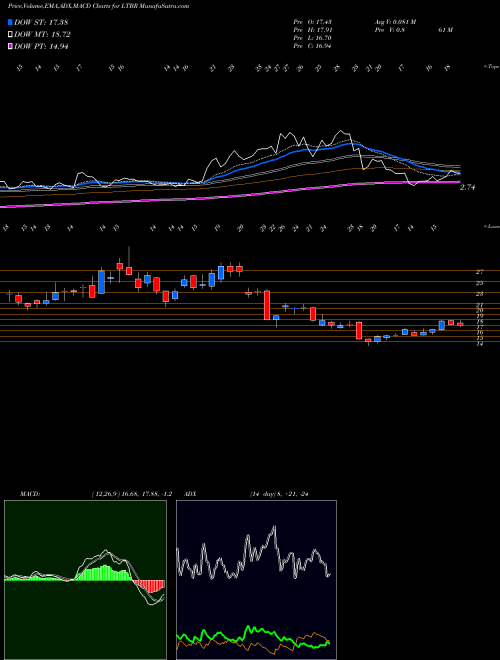Select the 'DOW MT: 18.72' legend text
Image resolution: width=500 pixels, height=660 pixels.
point(42,35)
